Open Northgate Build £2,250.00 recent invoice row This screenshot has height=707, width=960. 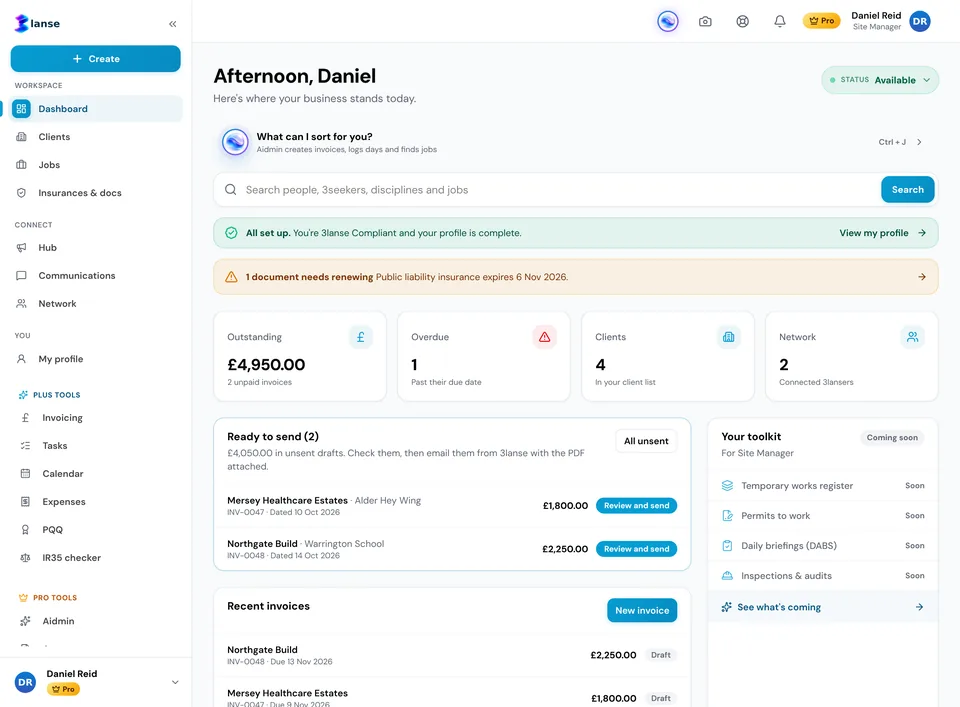coord(452,655)
